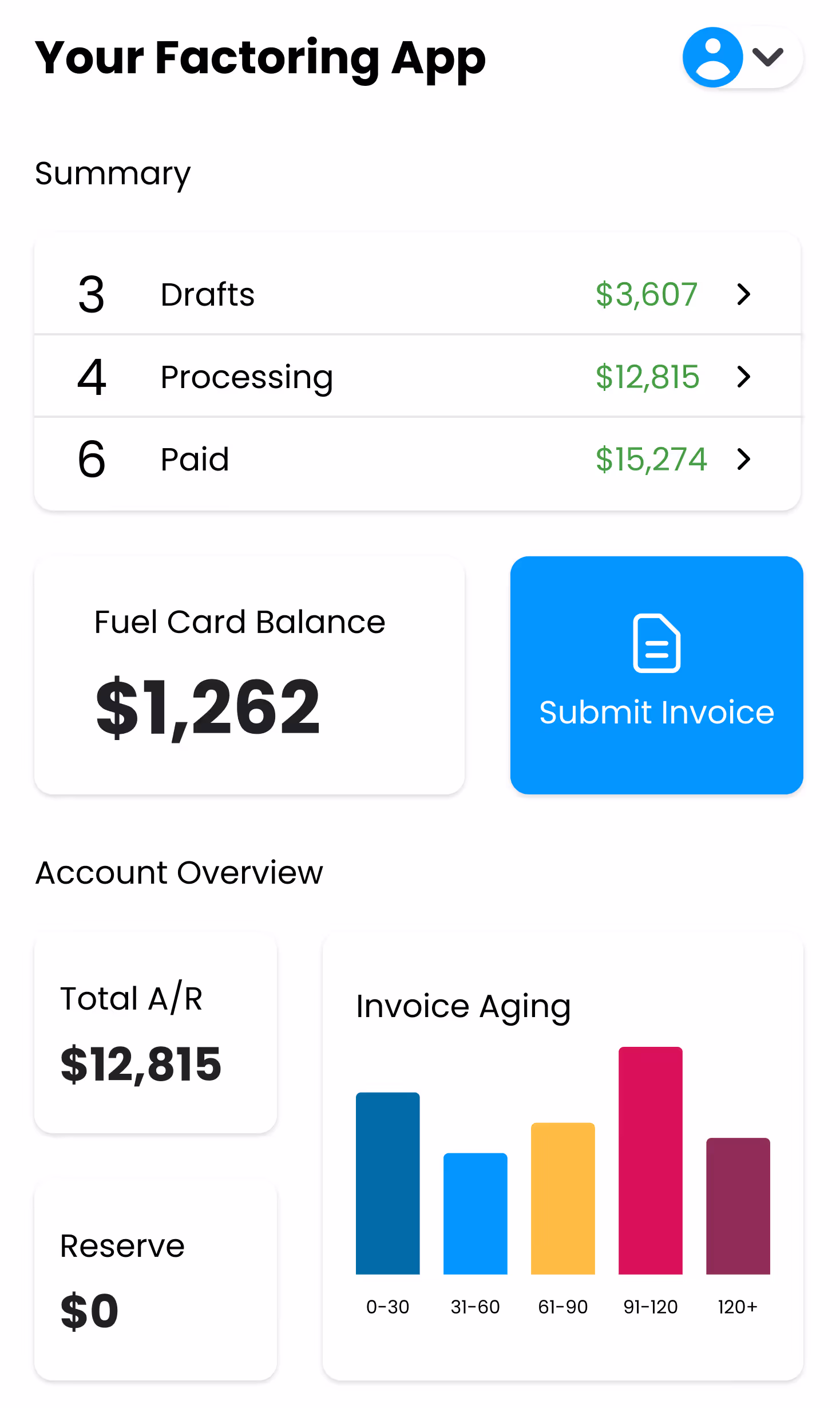Click the red 91-120 aging bar
The height and width of the screenshot is (1408, 840).
pos(650,1161)
